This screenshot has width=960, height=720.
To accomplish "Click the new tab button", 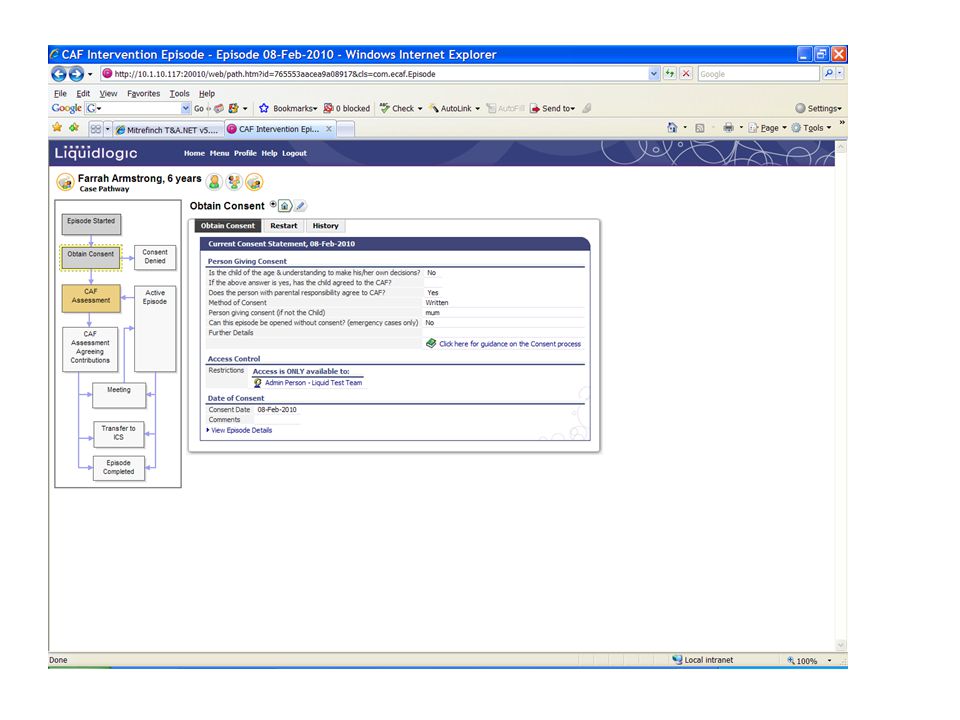I will [346, 129].
